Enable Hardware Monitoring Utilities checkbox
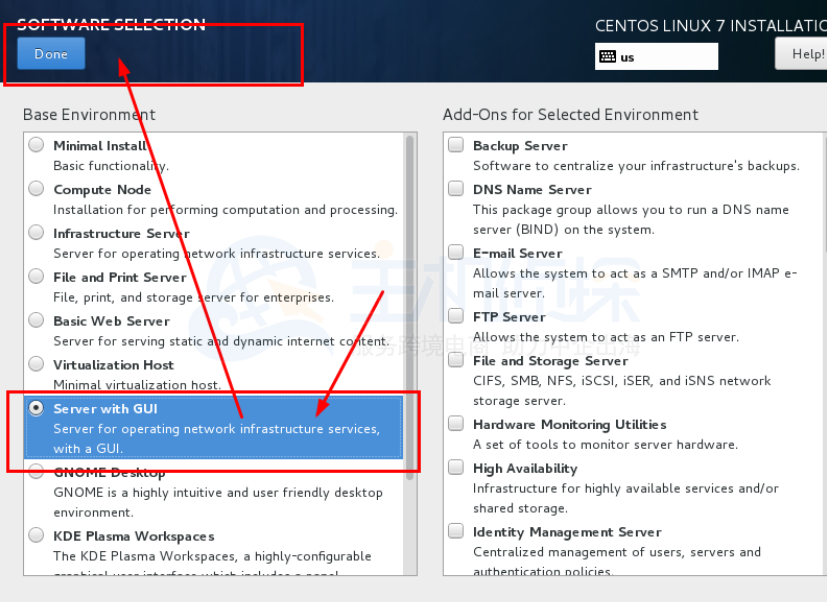This screenshot has width=827, height=602. [x=456, y=424]
